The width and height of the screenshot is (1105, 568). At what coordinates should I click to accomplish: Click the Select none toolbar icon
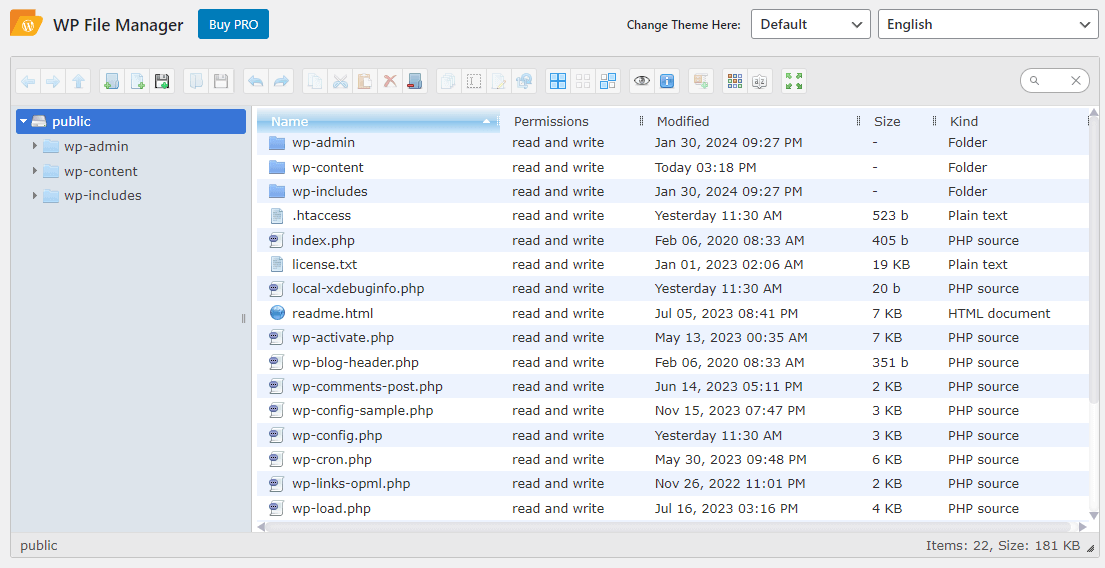click(583, 82)
